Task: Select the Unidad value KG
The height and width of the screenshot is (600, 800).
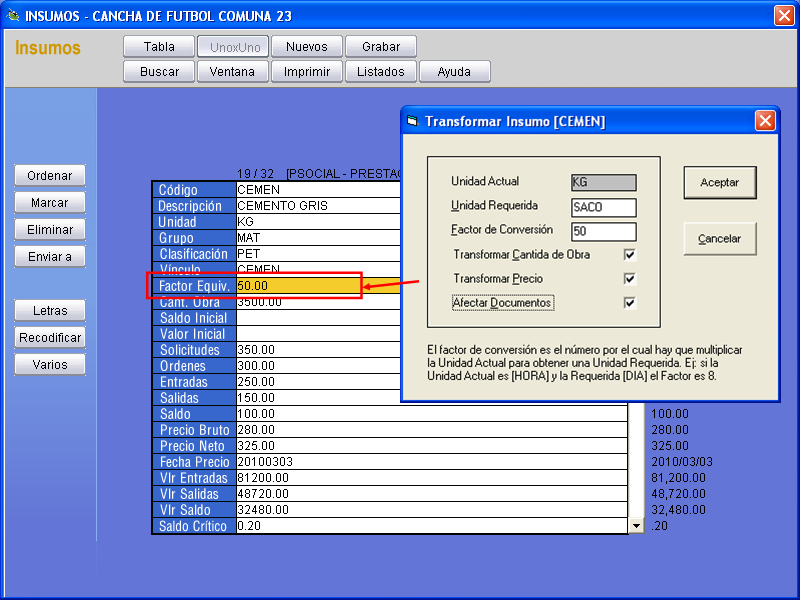Action: [245, 222]
